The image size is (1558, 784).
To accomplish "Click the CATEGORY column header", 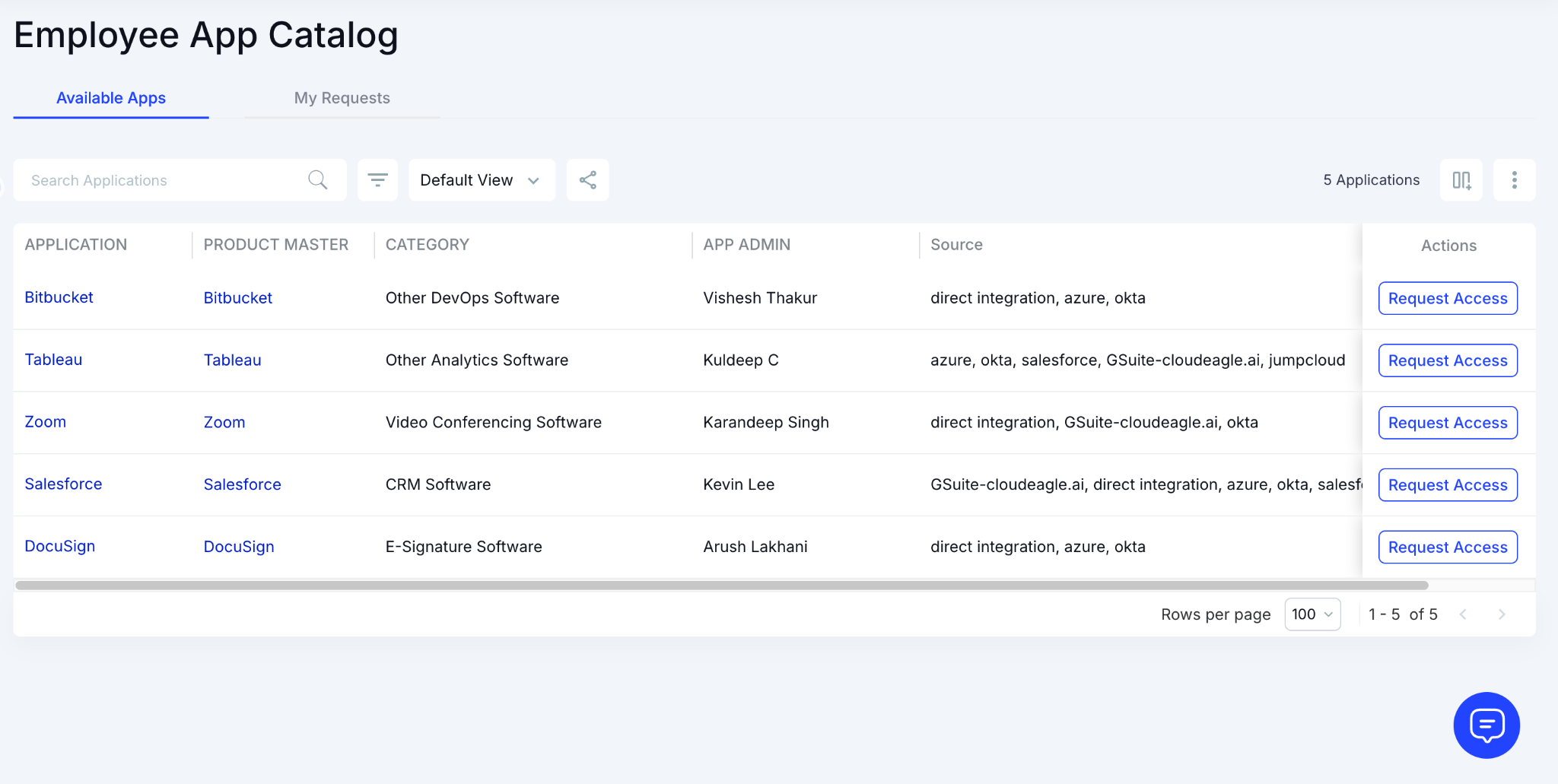I will [x=427, y=245].
